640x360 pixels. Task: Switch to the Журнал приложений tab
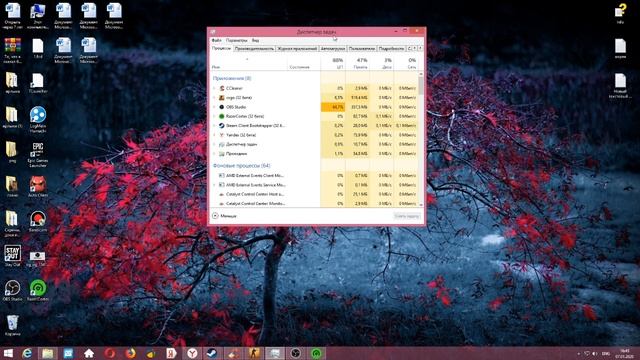pos(297,49)
